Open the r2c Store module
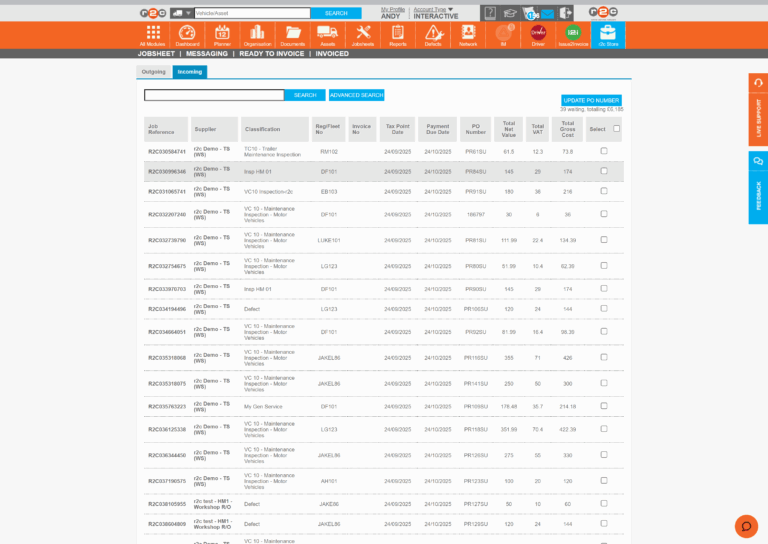Image resolution: width=768 pixels, height=544 pixels. pos(608,35)
